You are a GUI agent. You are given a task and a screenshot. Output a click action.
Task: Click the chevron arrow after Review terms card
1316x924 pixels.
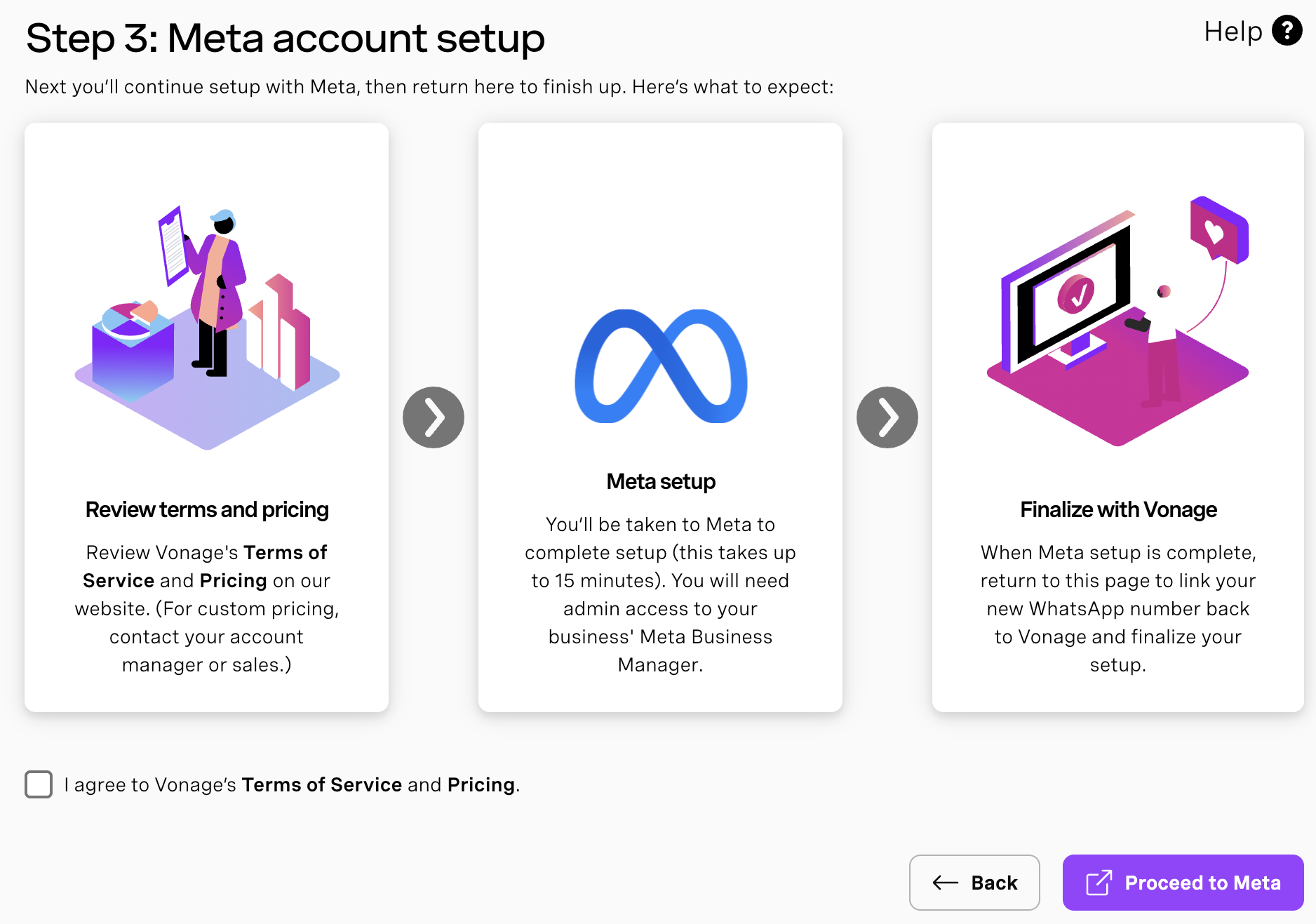[x=433, y=417]
